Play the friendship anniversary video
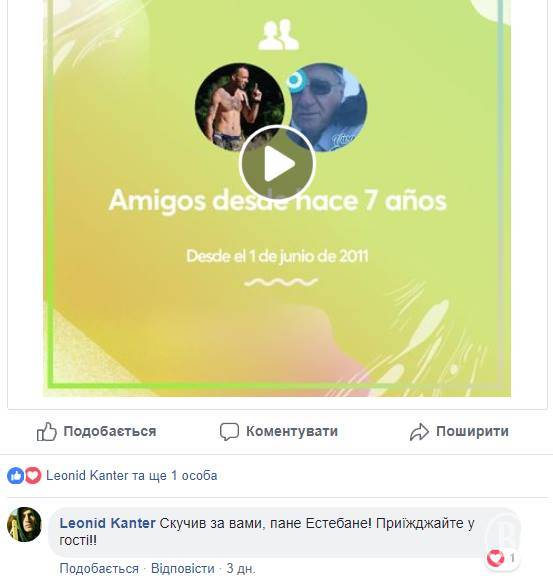 click(277, 163)
